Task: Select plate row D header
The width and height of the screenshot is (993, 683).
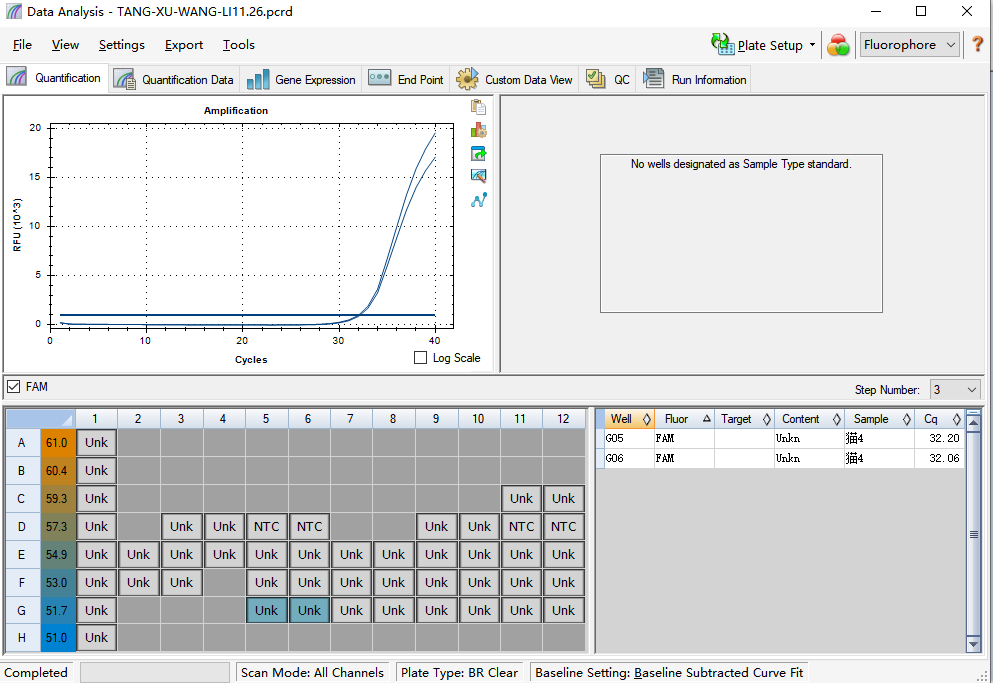Action: (22, 527)
